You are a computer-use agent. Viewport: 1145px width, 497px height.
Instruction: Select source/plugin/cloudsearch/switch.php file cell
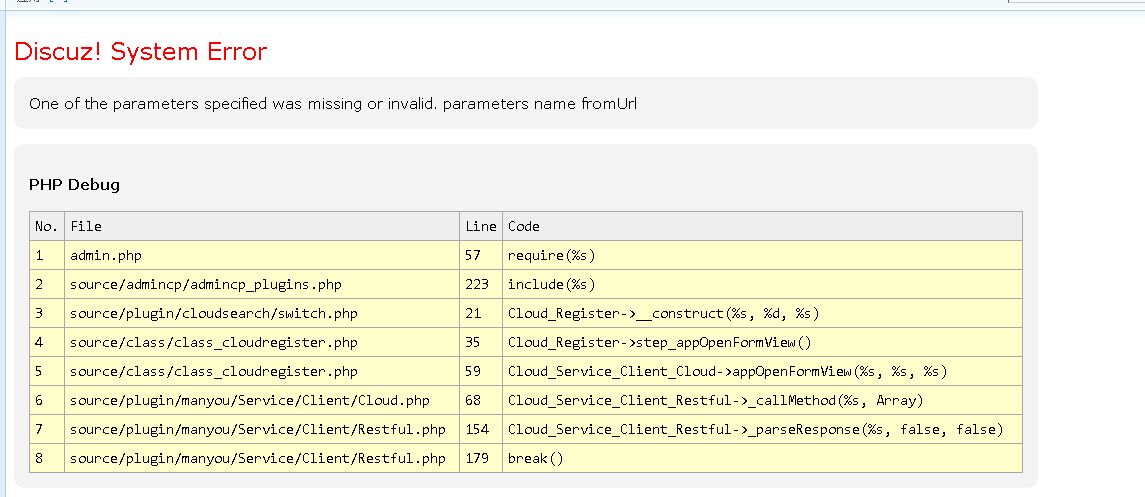262,313
